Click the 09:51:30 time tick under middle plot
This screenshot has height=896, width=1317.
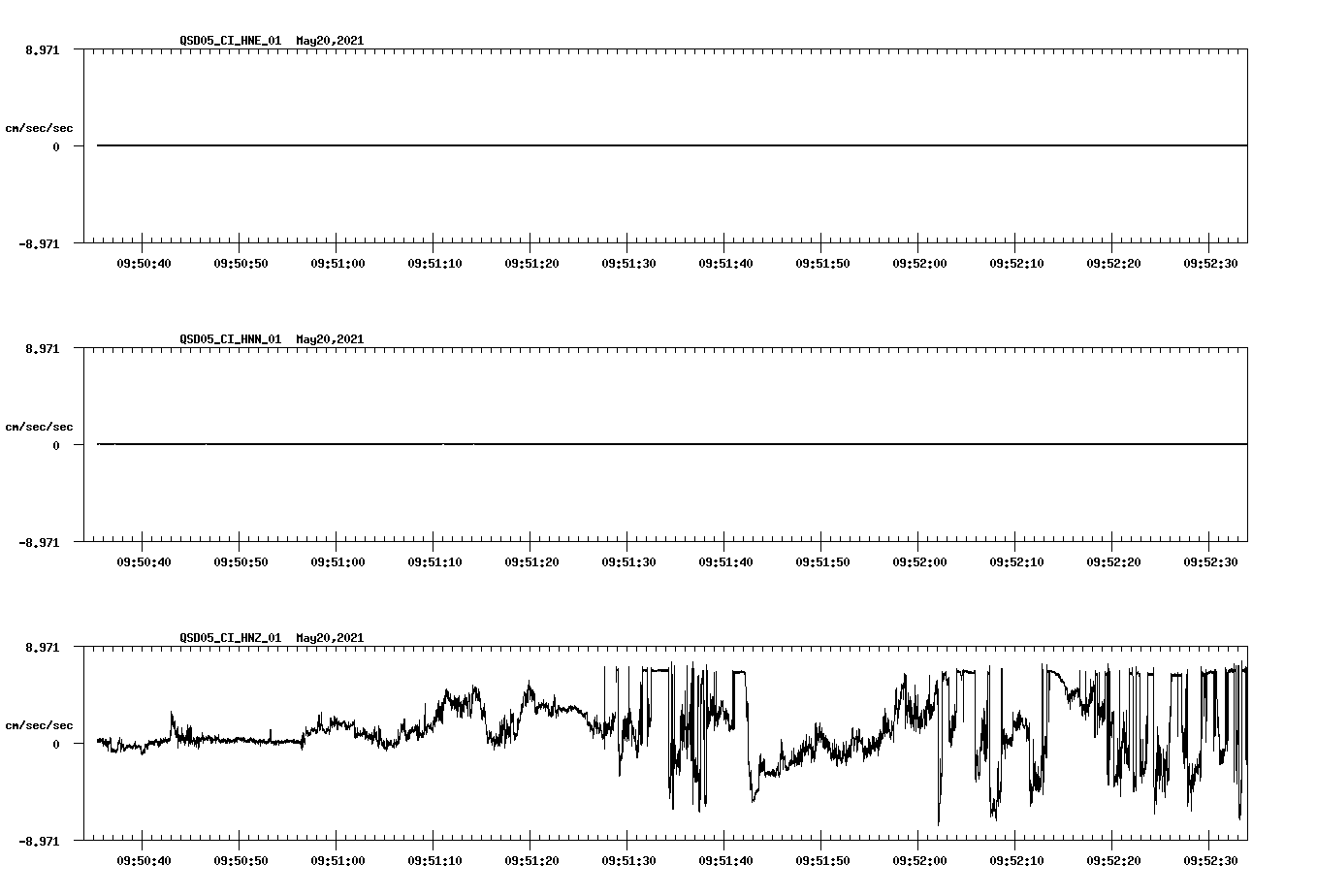point(627,560)
